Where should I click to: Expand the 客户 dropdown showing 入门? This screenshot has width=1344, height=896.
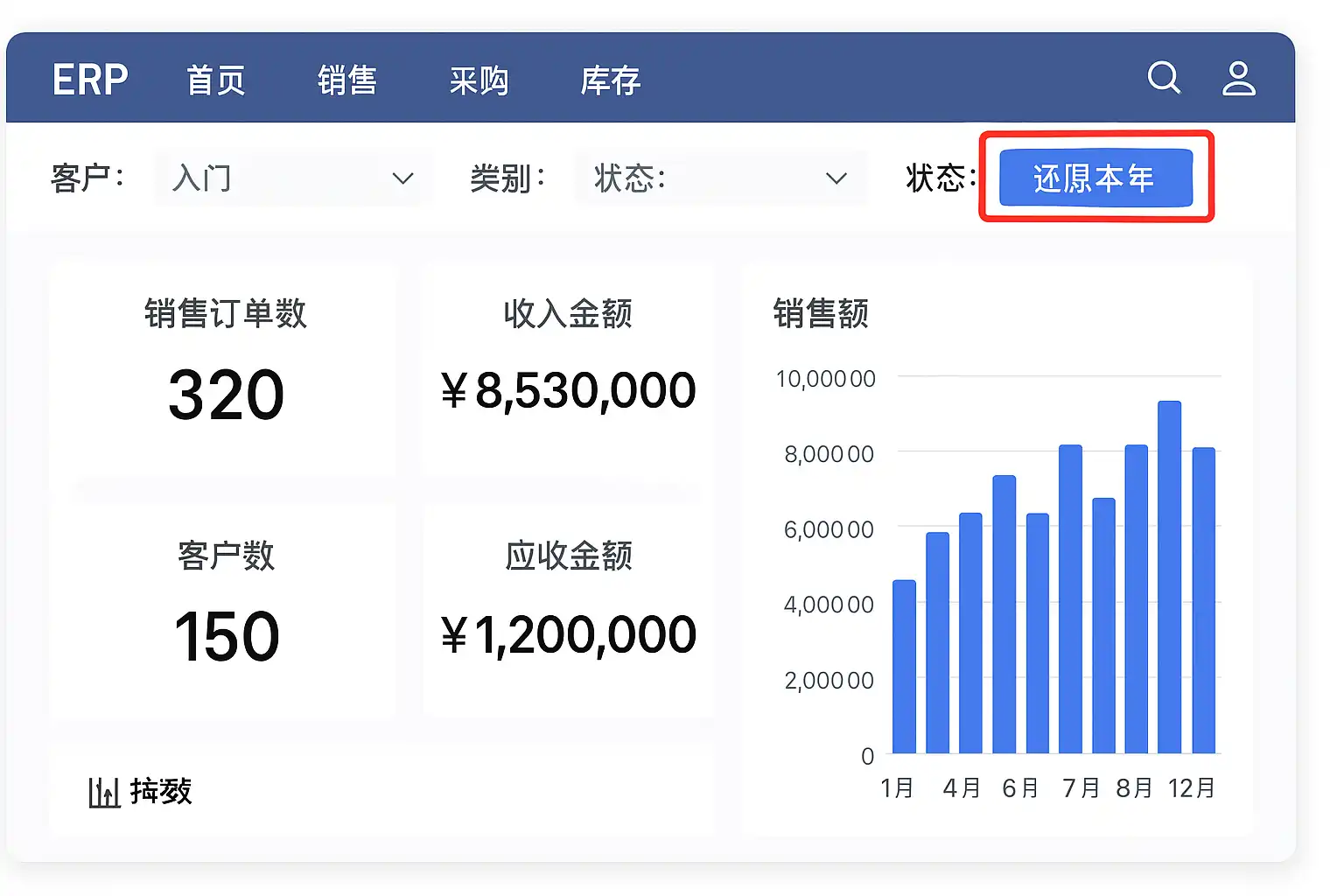point(293,178)
